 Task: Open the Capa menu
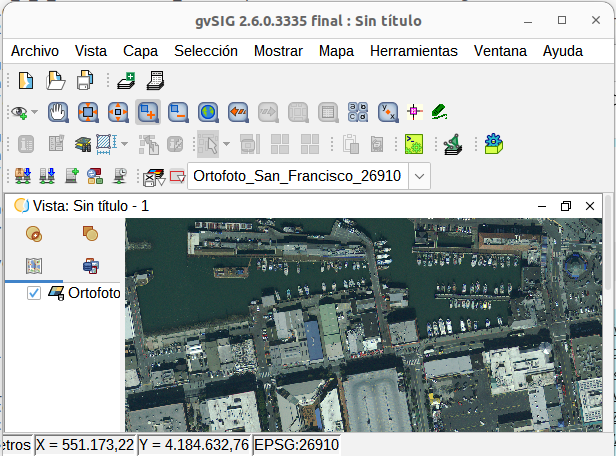pos(140,51)
